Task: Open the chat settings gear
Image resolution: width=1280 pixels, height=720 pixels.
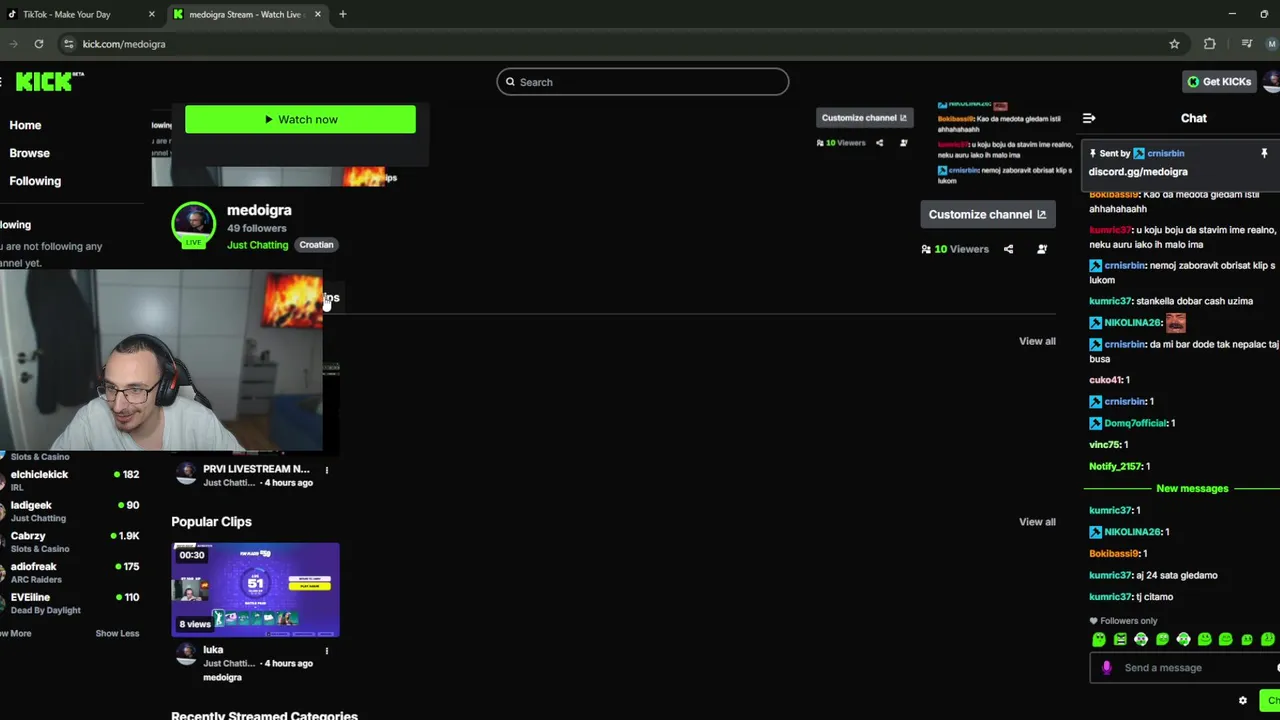Action: [x=1243, y=700]
